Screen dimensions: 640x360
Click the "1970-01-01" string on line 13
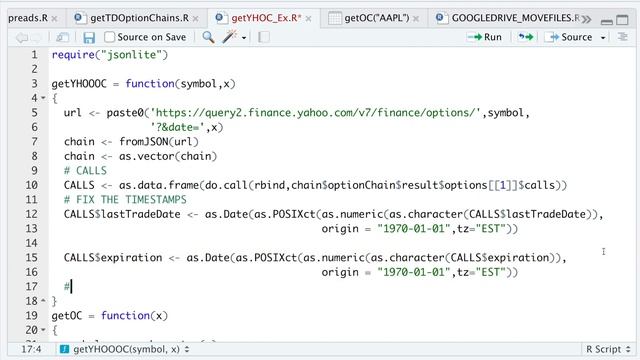(x=413, y=229)
